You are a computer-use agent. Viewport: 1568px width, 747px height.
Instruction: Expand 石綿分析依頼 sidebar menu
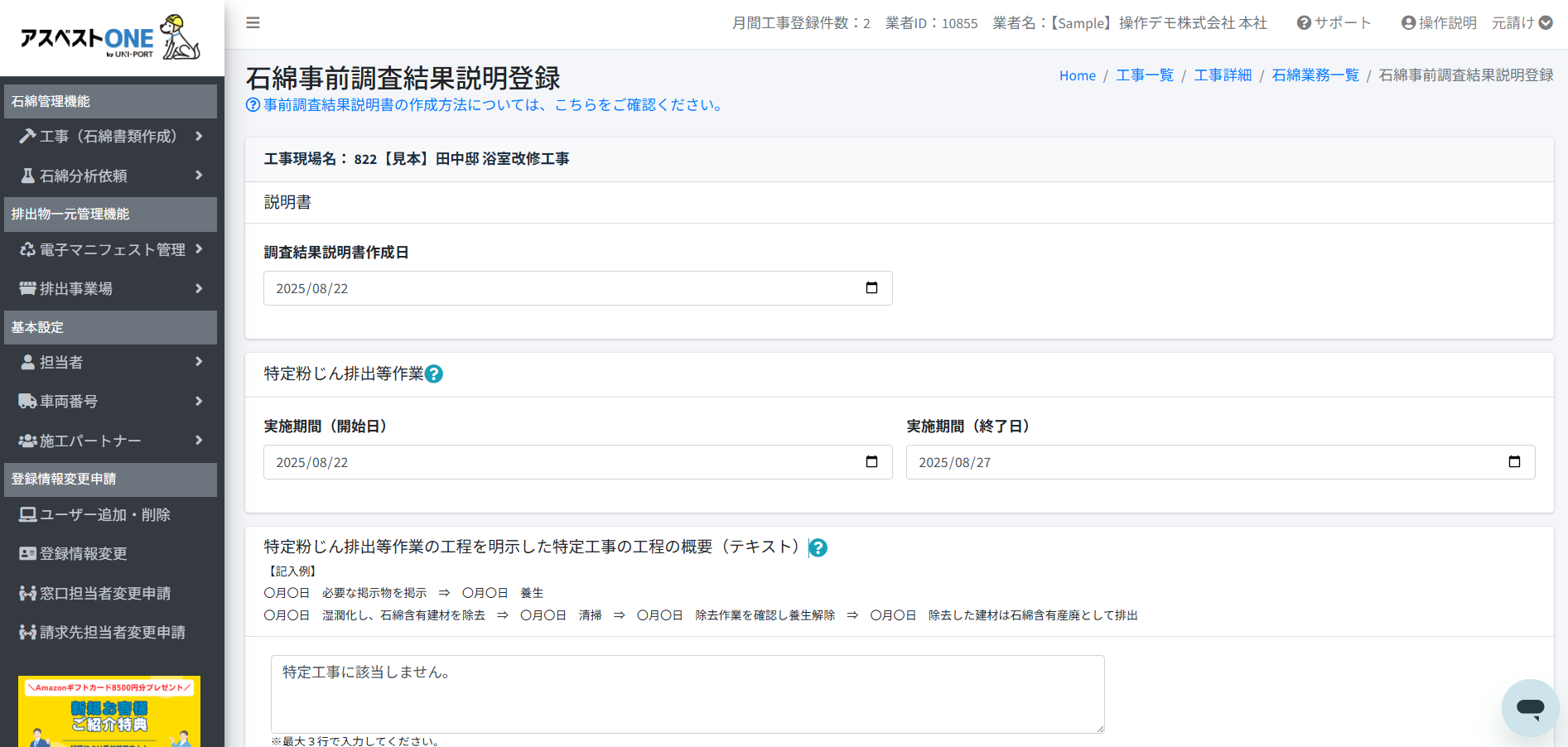coord(110,176)
